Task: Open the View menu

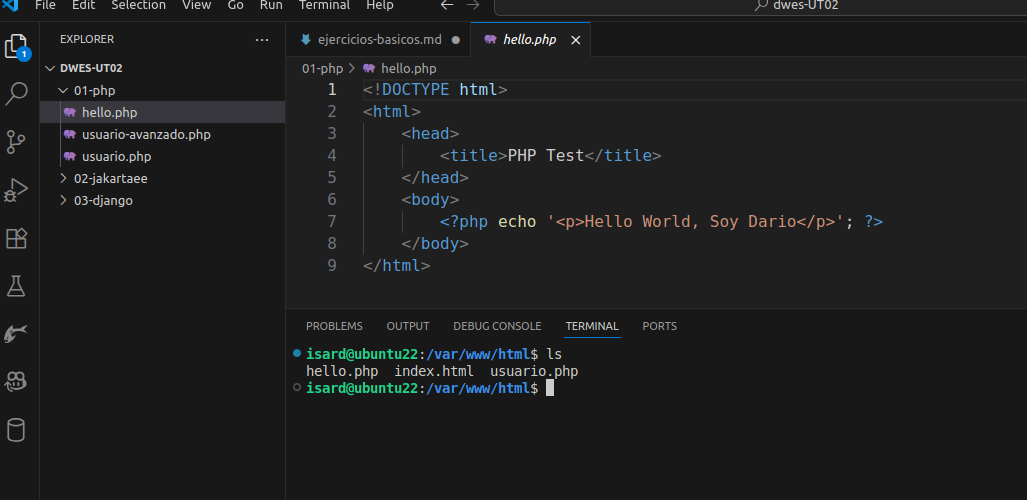Action: coord(196,5)
